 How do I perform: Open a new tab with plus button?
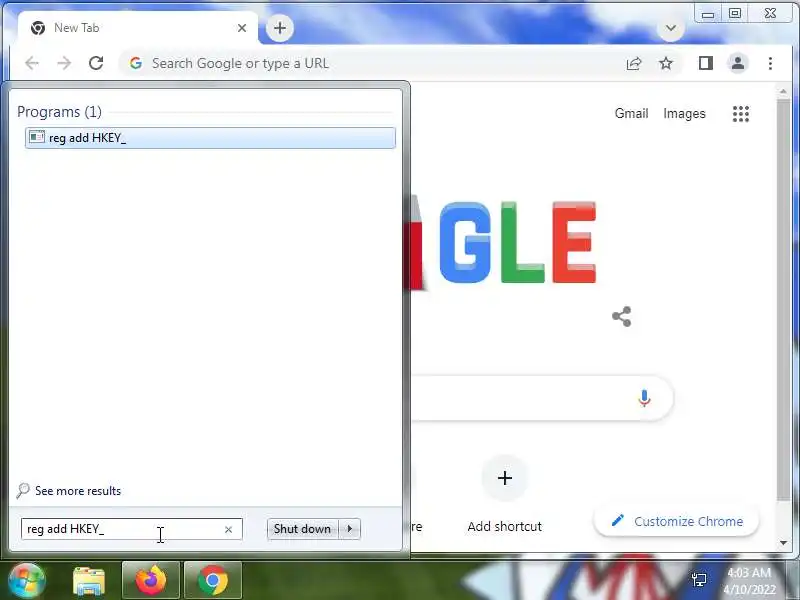pyautogui.click(x=280, y=28)
